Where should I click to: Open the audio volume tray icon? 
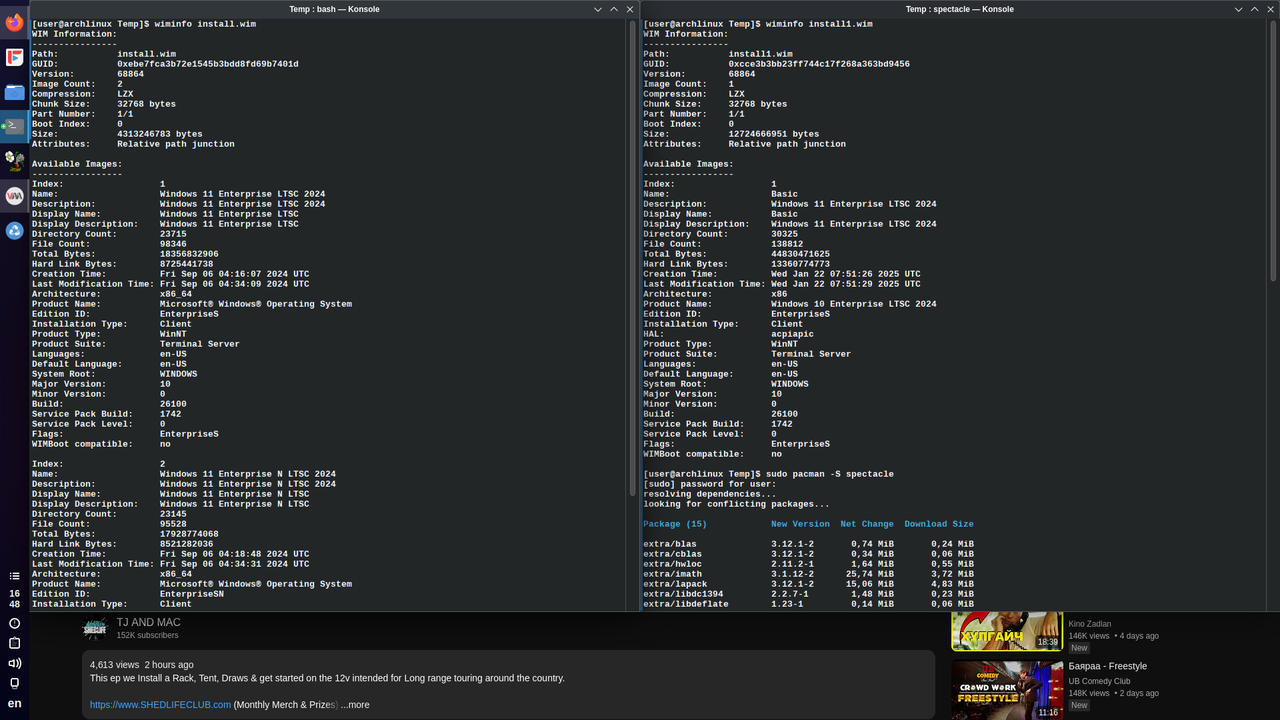click(x=14, y=663)
